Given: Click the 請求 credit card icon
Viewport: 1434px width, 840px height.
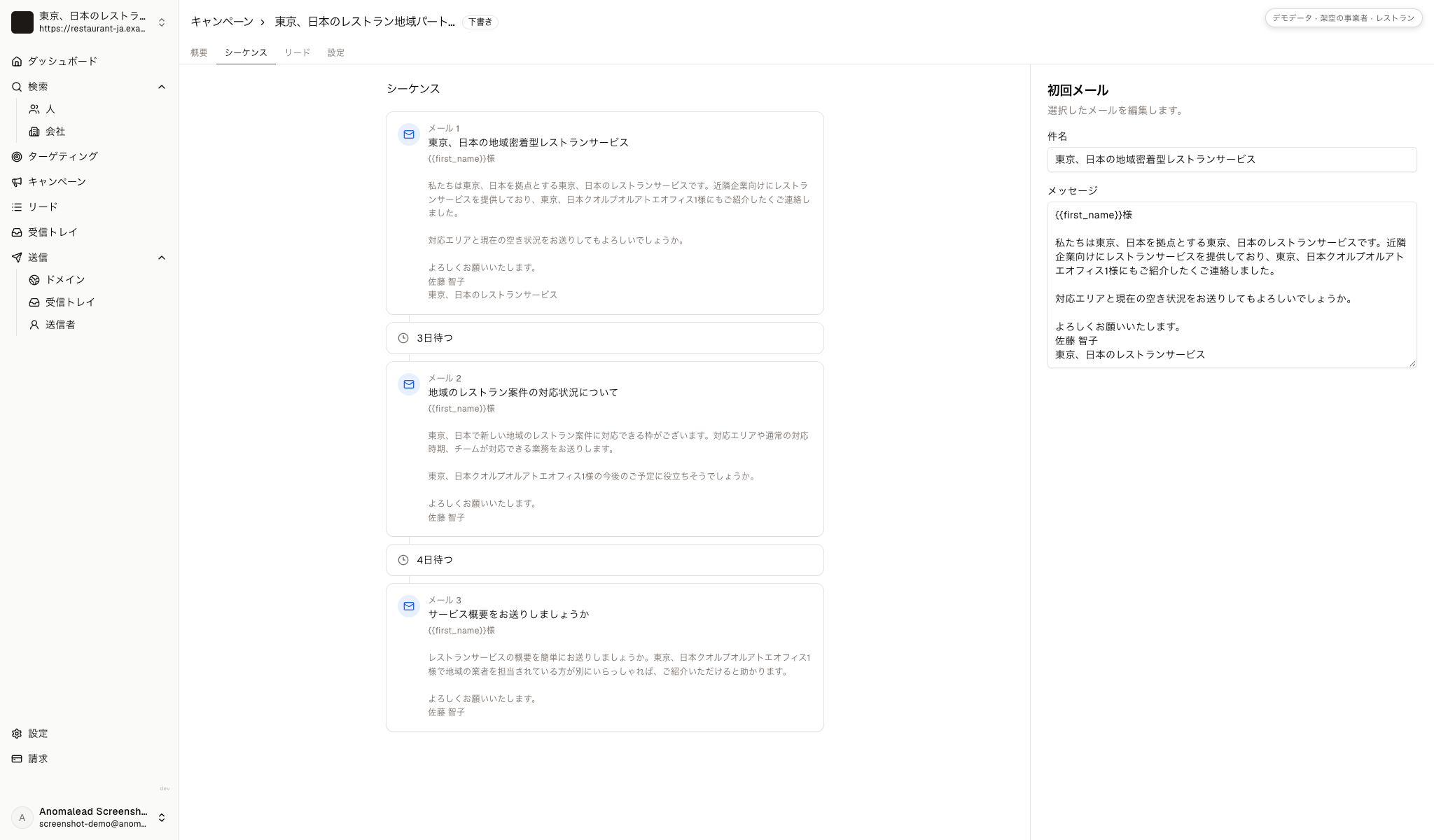Looking at the screenshot, I should [17, 759].
